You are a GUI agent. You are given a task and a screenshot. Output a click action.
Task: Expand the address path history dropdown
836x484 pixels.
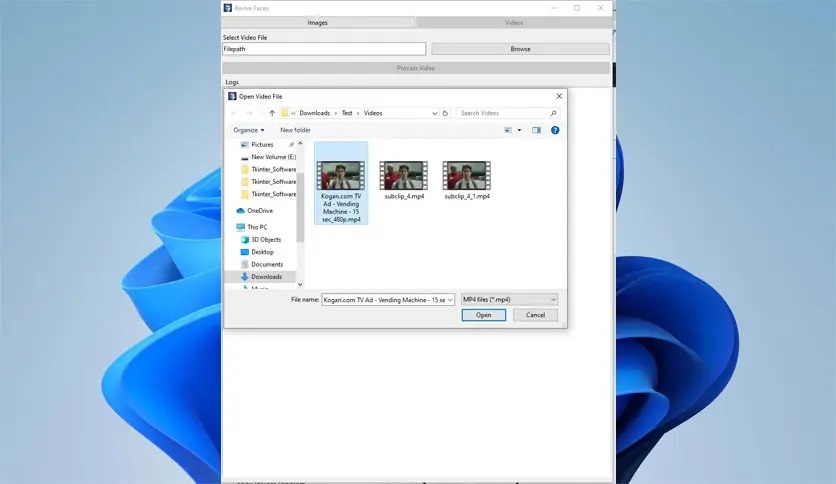pos(435,113)
